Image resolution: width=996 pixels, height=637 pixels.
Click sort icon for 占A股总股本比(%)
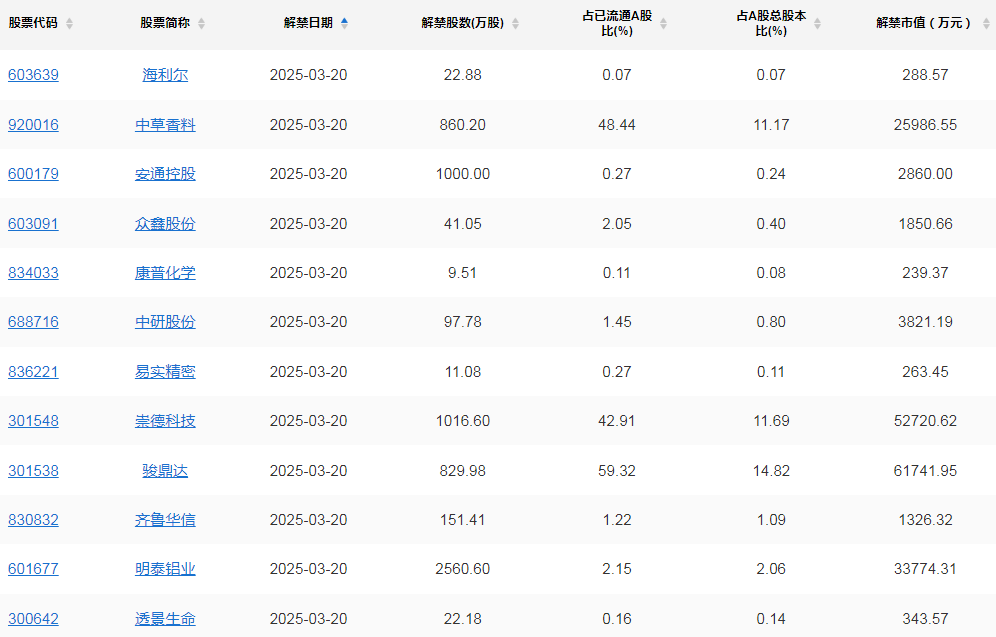click(x=818, y=24)
